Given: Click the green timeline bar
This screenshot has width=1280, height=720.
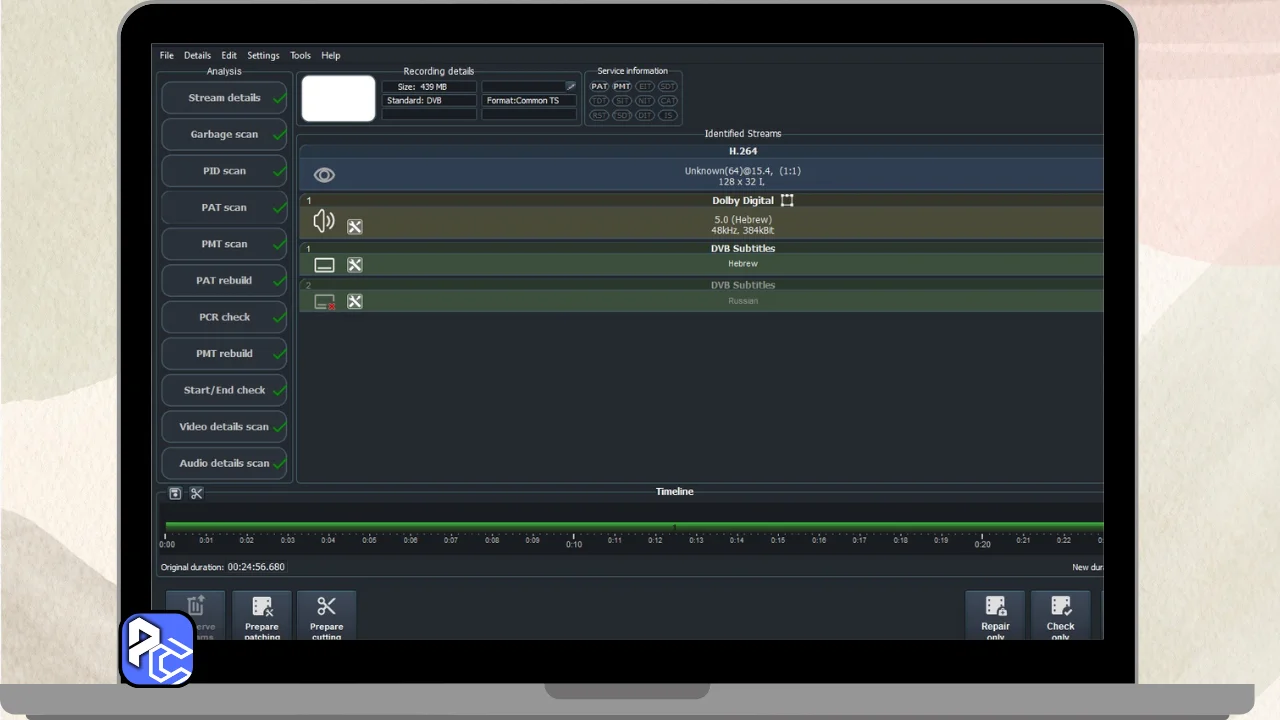Looking at the screenshot, I should coord(634,526).
